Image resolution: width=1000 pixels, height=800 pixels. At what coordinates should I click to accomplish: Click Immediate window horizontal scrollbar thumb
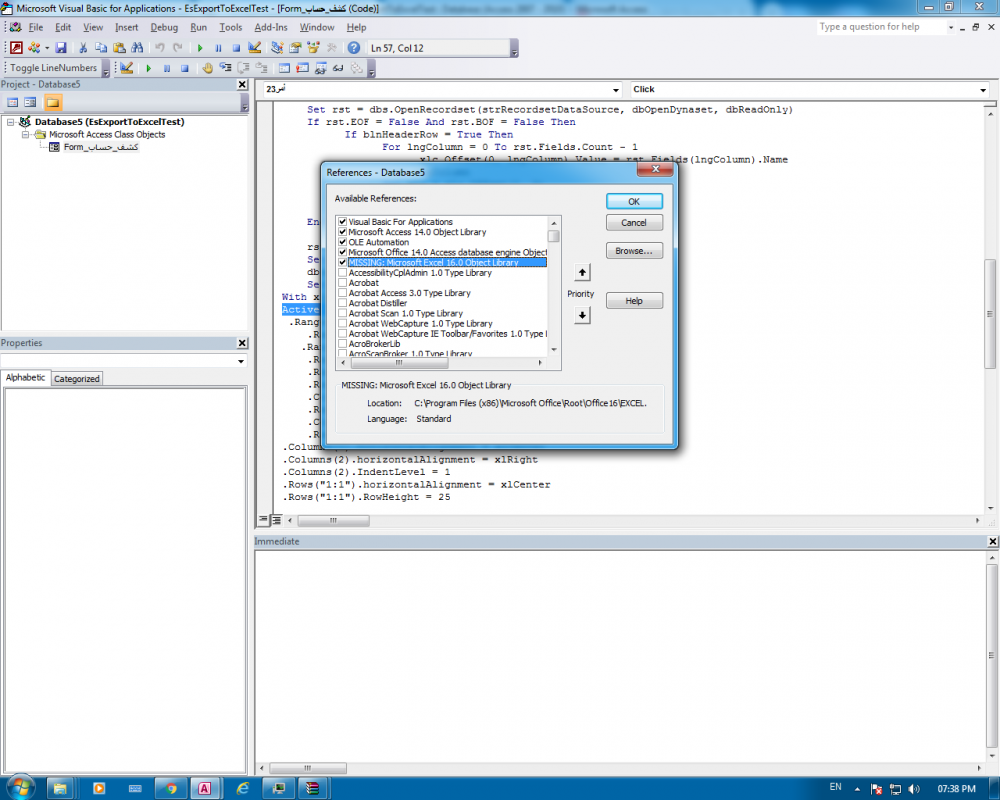[x=307, y=768]
